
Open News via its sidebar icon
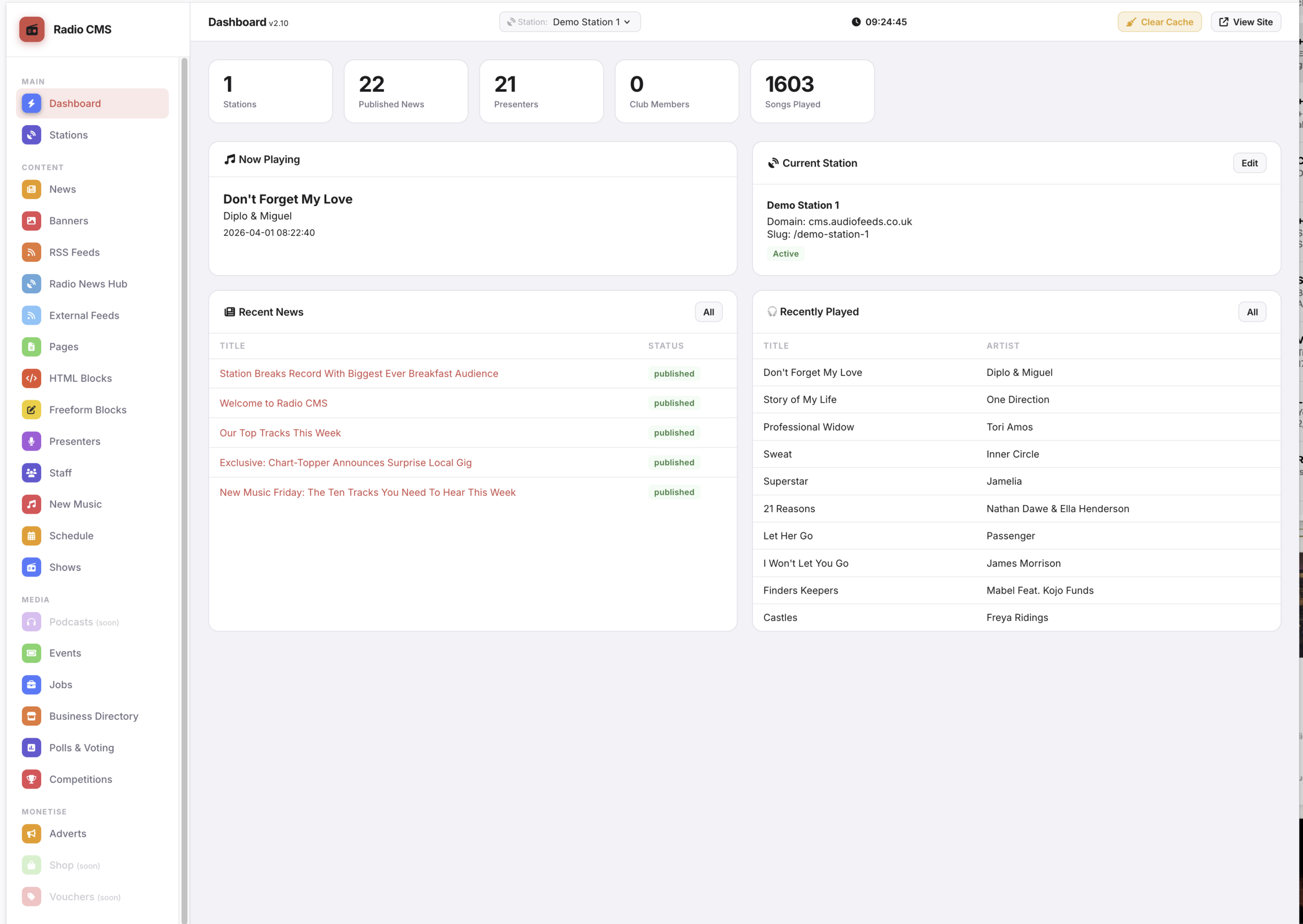(31, 189)
